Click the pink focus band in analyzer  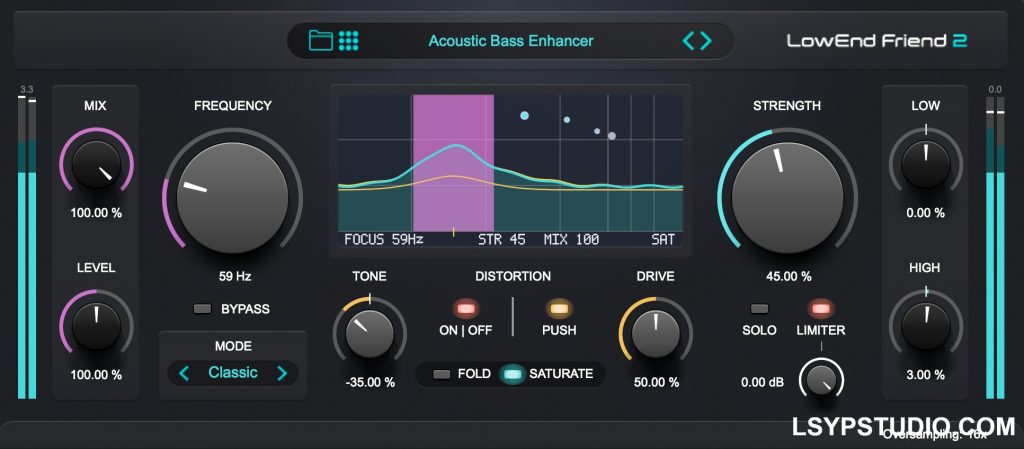(x=453, y=163)
